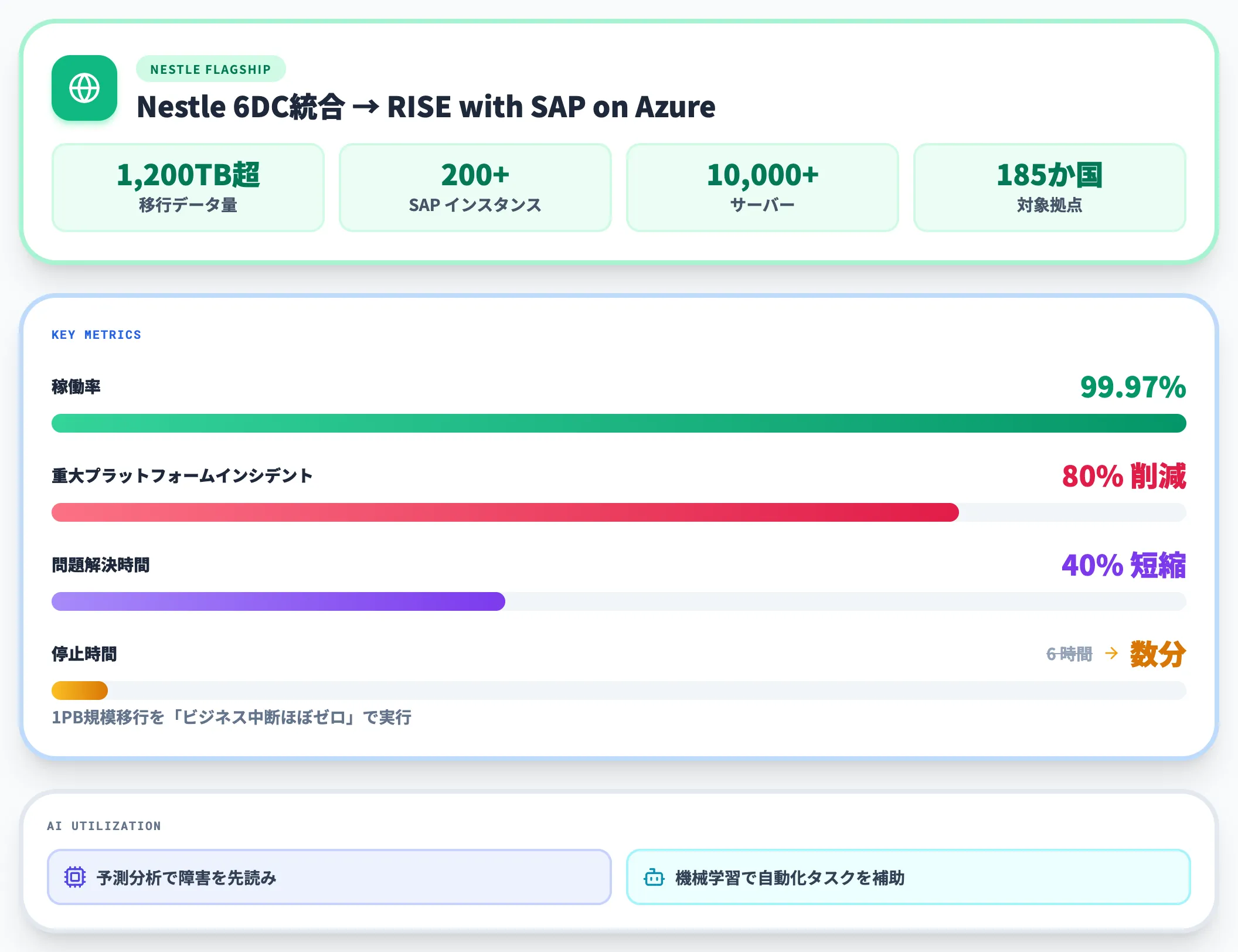Click the green 稼働率 progress bar

619,423
